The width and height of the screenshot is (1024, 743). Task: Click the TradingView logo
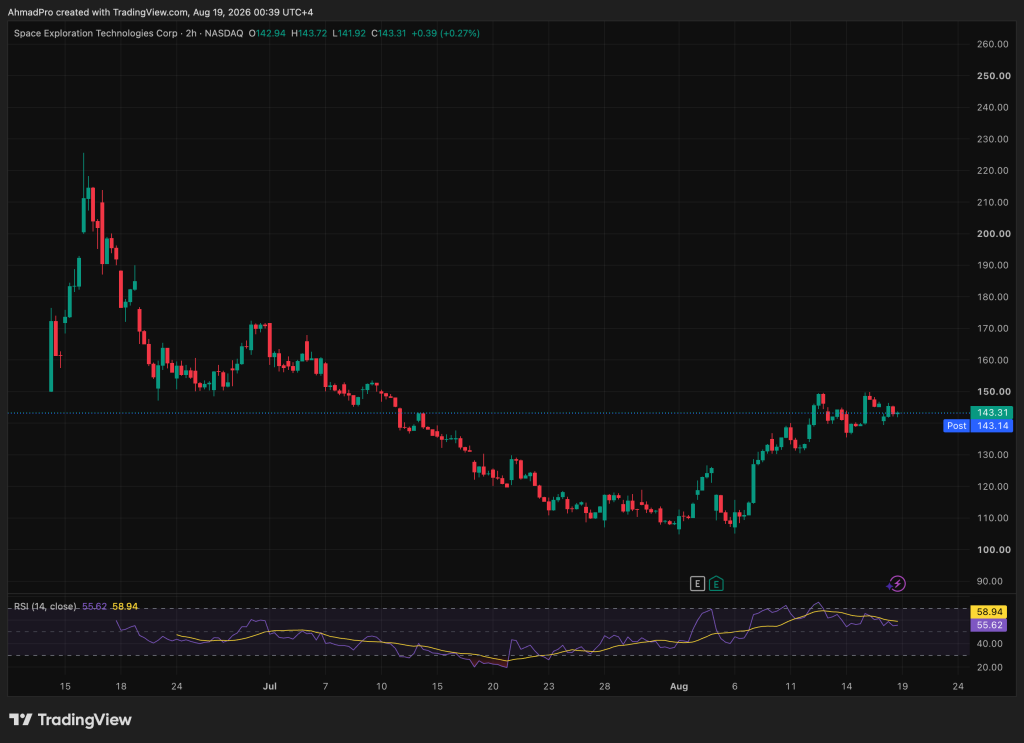71,719
